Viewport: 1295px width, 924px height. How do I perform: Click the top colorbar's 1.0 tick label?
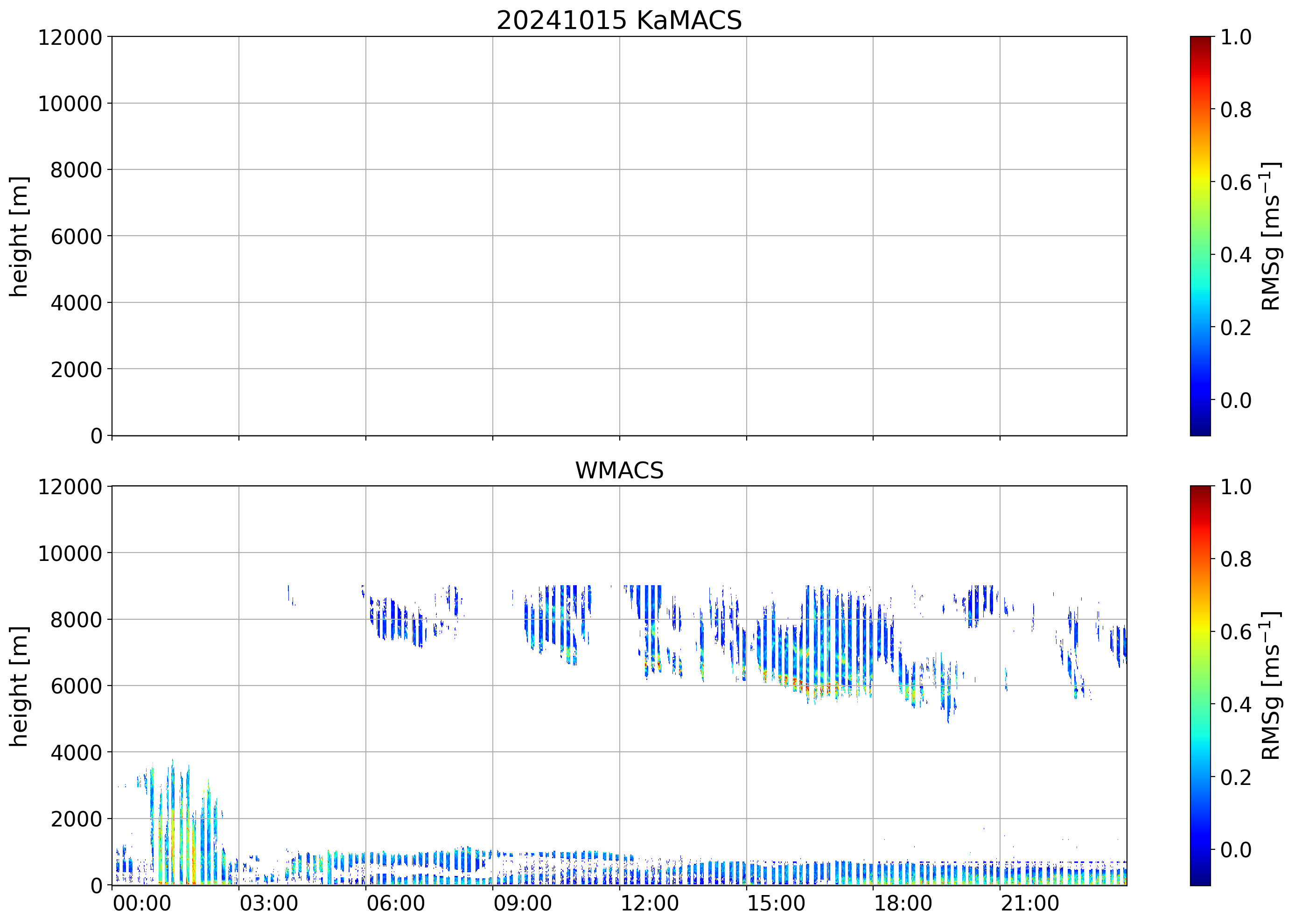coord(1235,37)
